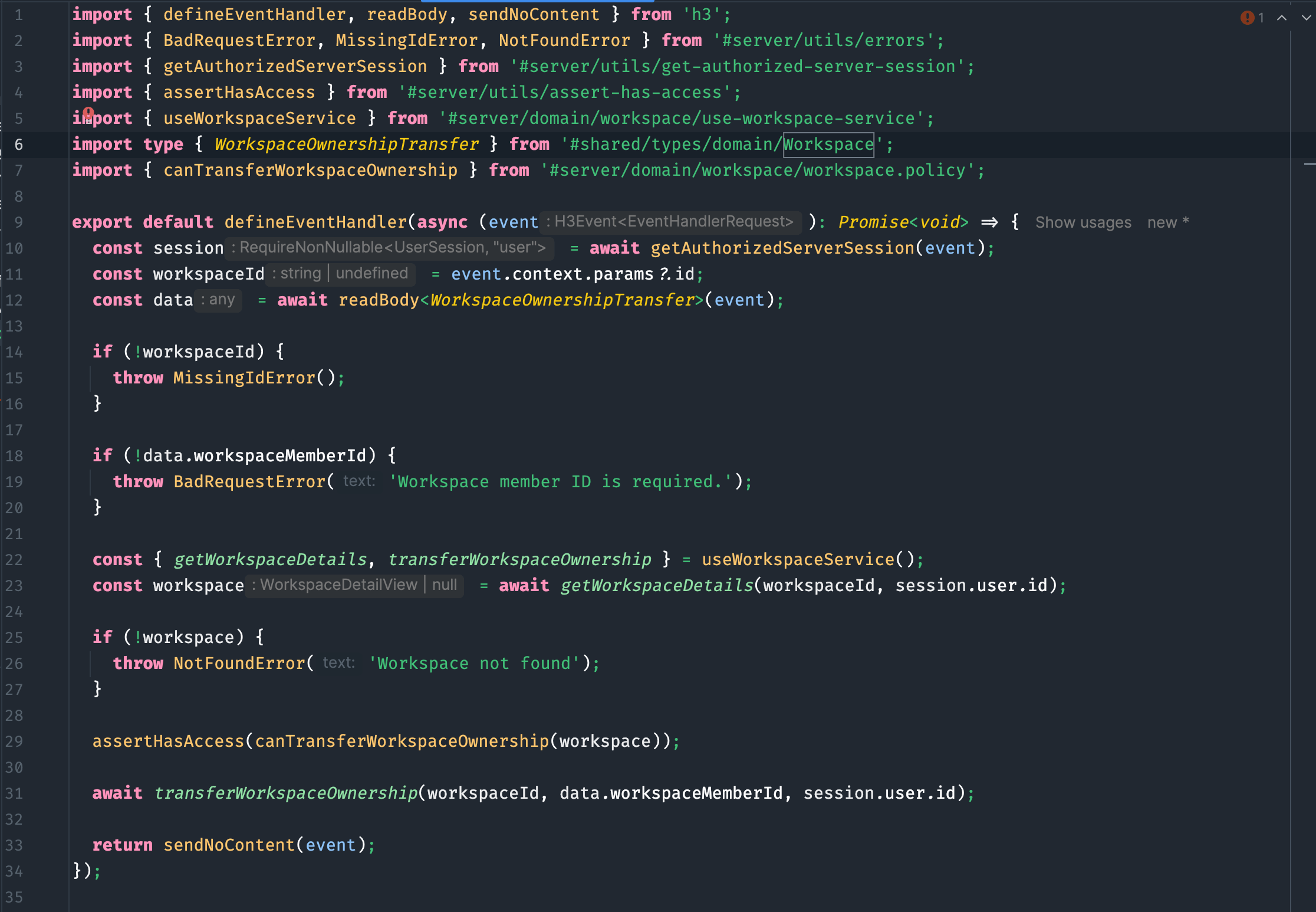Click line number 6 in the gutter
This screenshot has width=1316, height=912.
(18, 145)
